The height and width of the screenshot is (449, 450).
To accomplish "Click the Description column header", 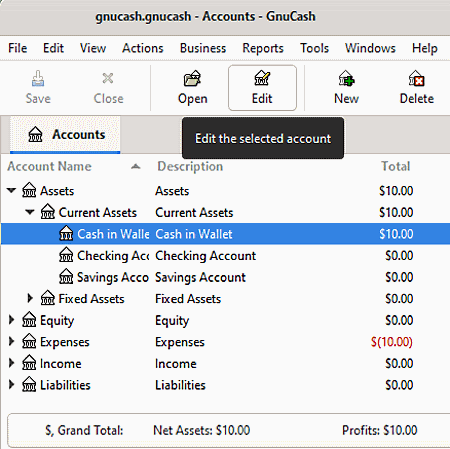I will pyautogui.click(x=190, y=166).
